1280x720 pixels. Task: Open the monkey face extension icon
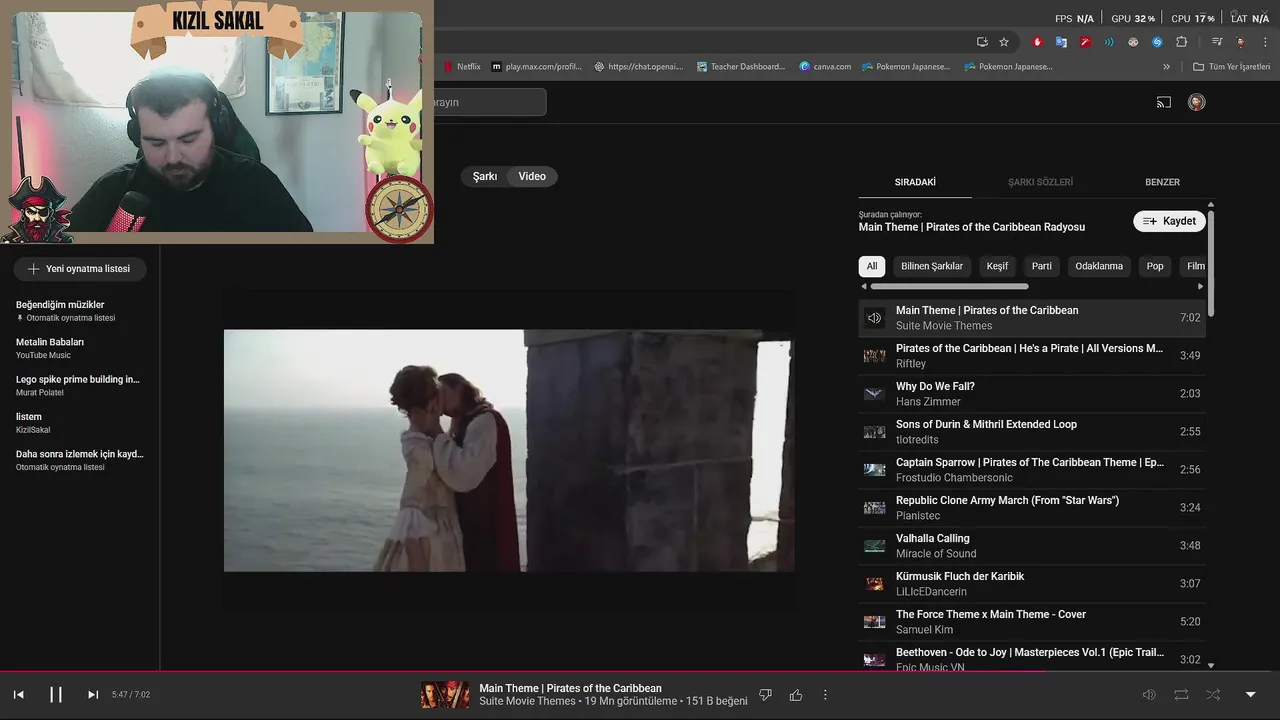pos(1133,42)
